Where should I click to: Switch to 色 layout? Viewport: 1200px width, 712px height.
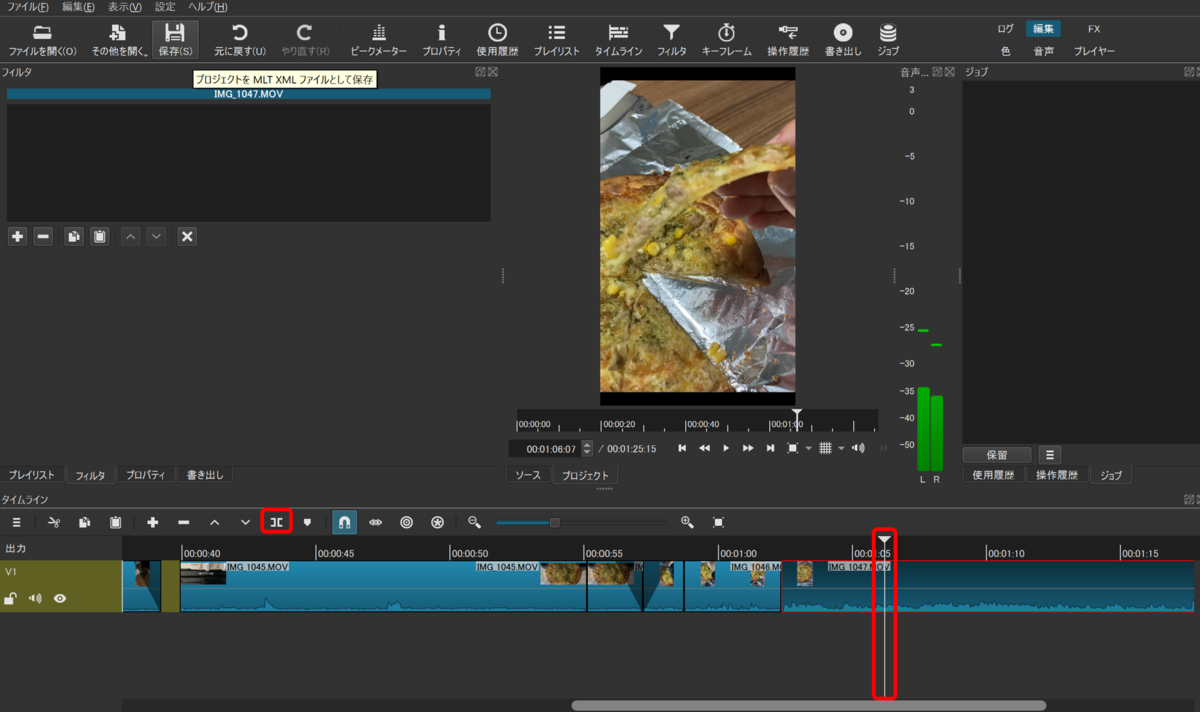tap(1005, 50)
